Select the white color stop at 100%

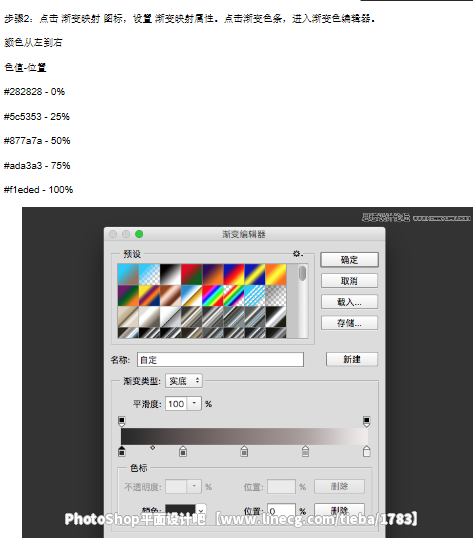click(366, 451)
